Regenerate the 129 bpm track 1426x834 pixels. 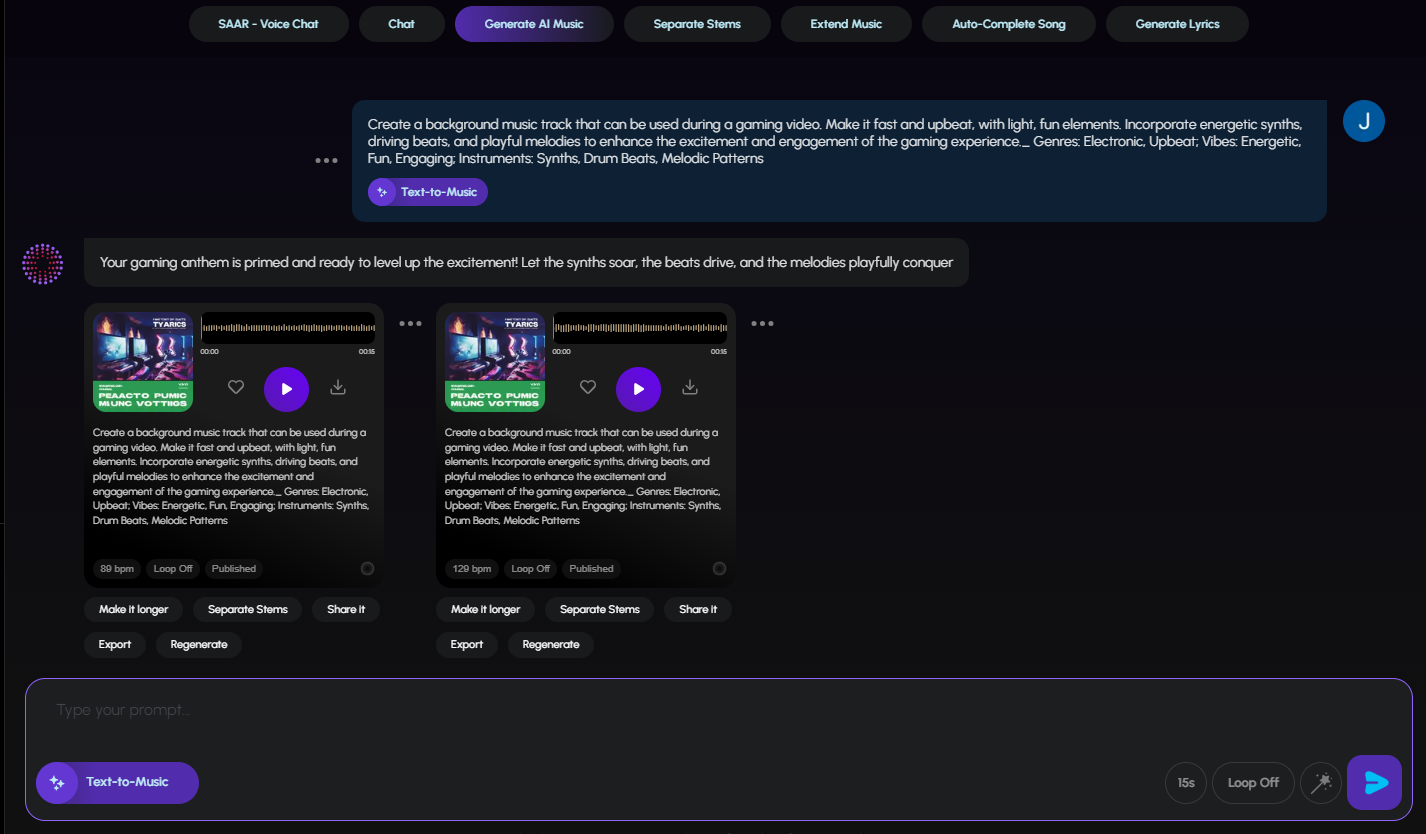[x=551, y=645]
